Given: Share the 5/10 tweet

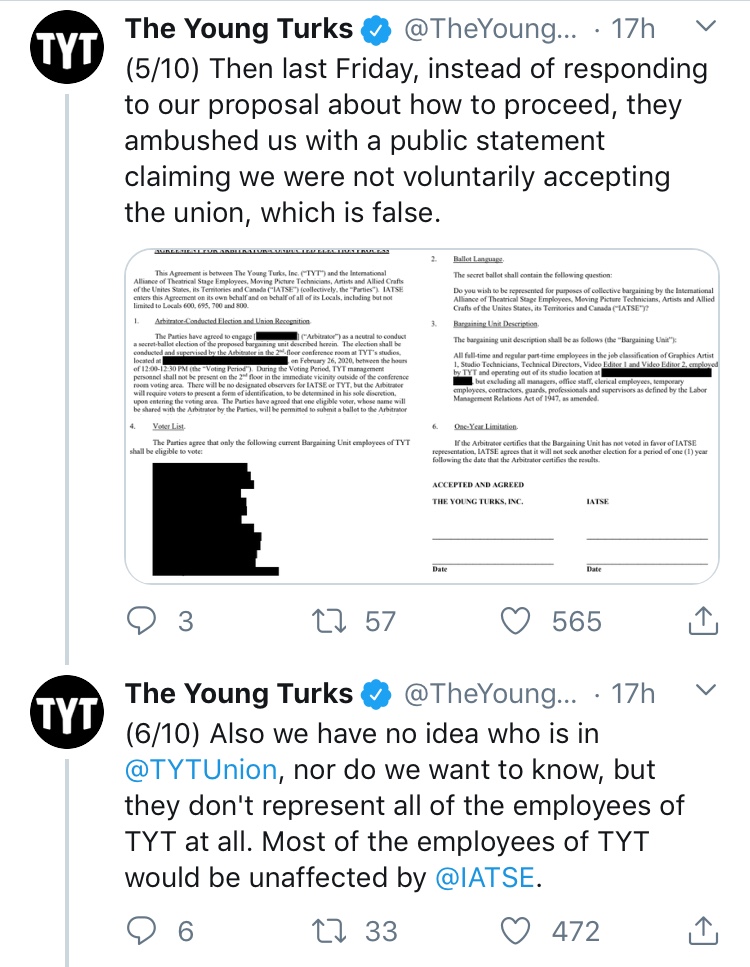Looking at the screenshot, I should [703, 620].
